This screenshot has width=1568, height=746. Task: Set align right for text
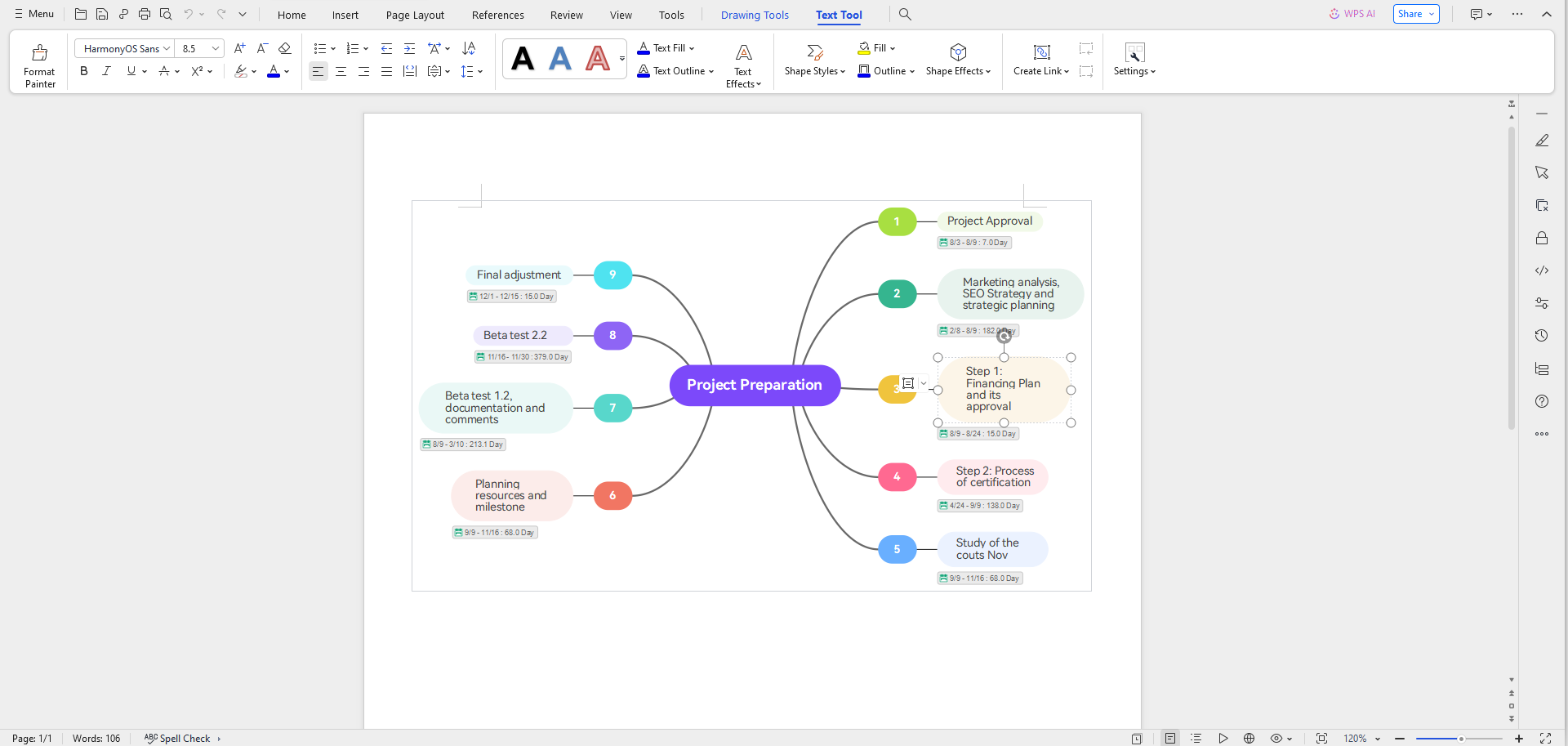click(x=363, y=72)
